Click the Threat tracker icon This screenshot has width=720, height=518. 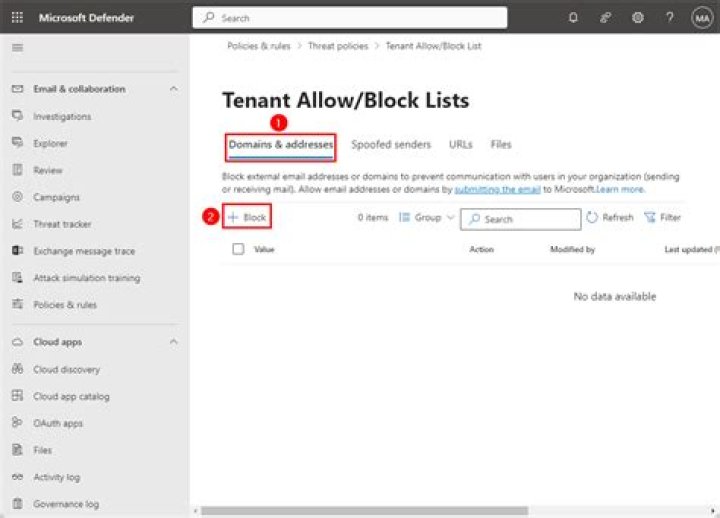point(17,224)
